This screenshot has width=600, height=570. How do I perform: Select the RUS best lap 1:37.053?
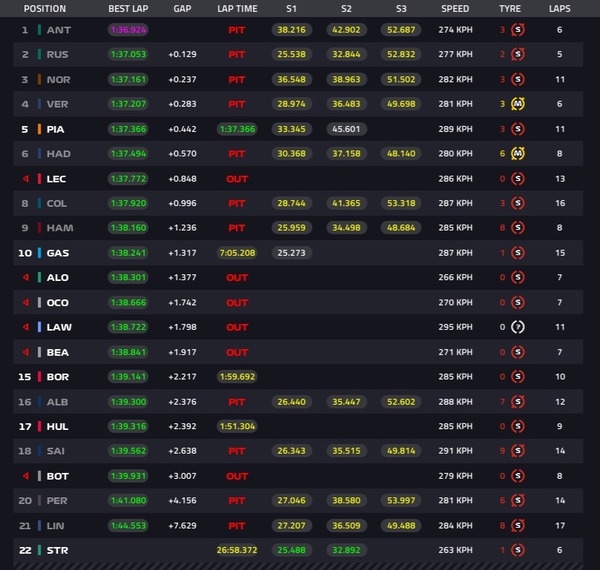128,54
